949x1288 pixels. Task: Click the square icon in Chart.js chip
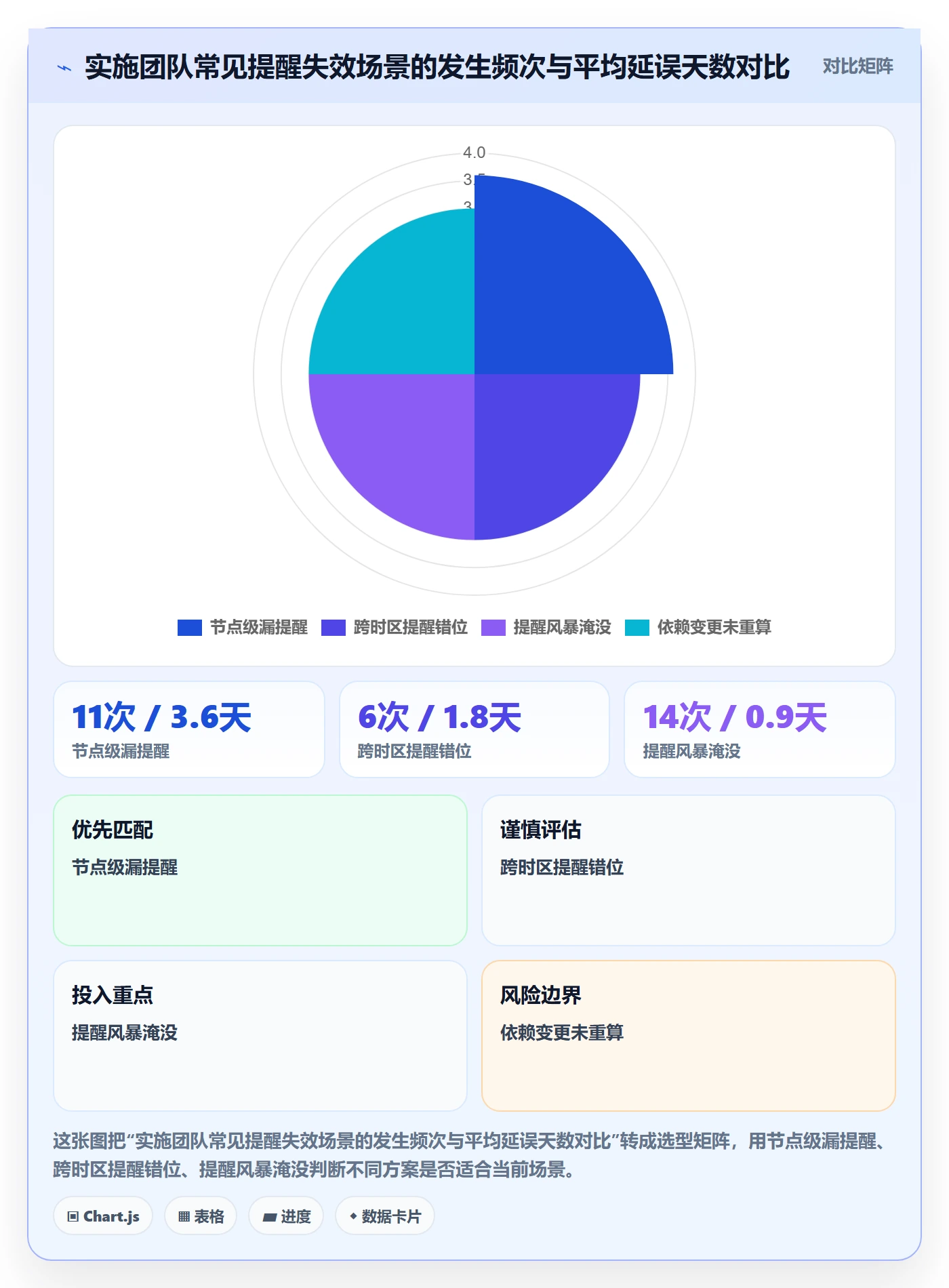tap(73, 1216)
